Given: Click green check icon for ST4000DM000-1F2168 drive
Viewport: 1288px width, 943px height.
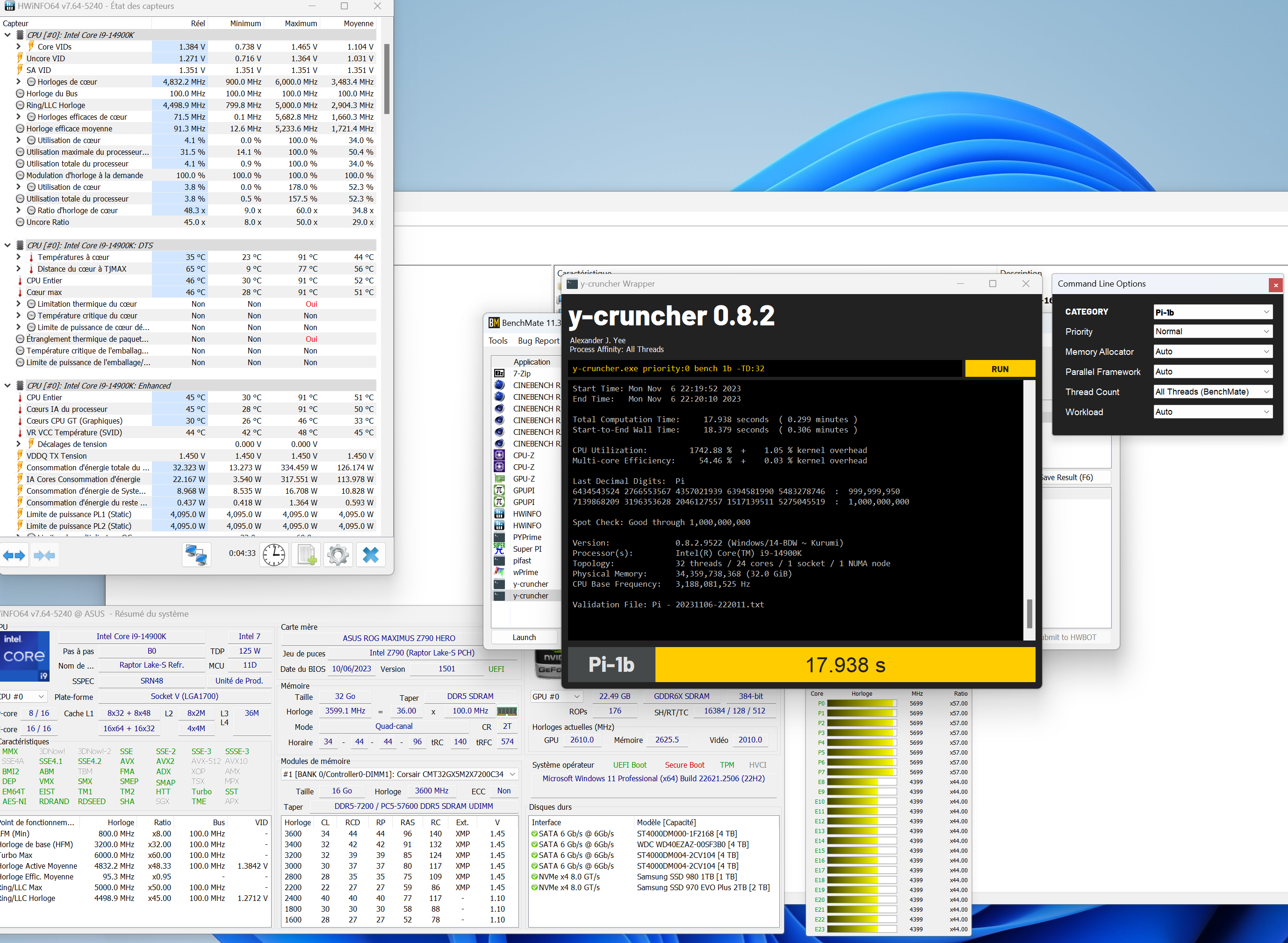Looking at the screenshot, I should (535, 834).
